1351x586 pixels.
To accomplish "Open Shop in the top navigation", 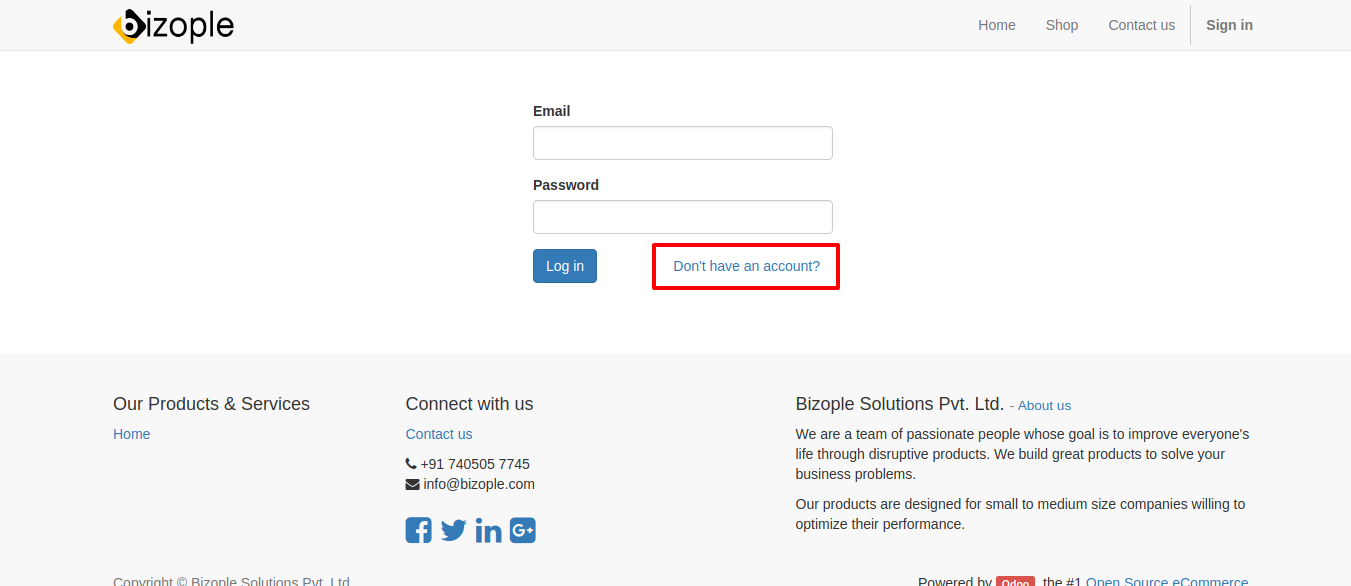I will click(x=1062, y=25).
